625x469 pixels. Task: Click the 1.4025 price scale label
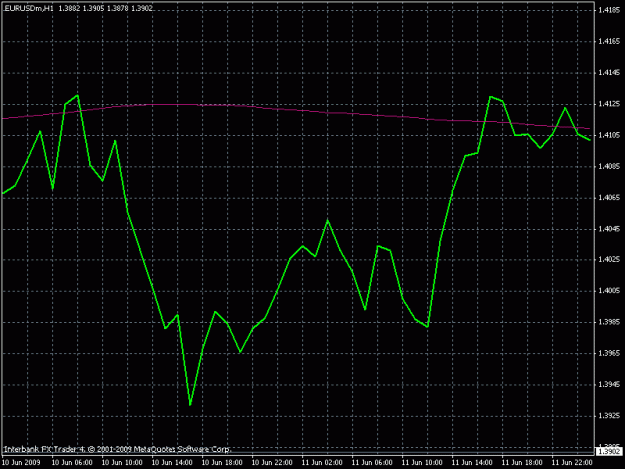click(x=609, y=259)
